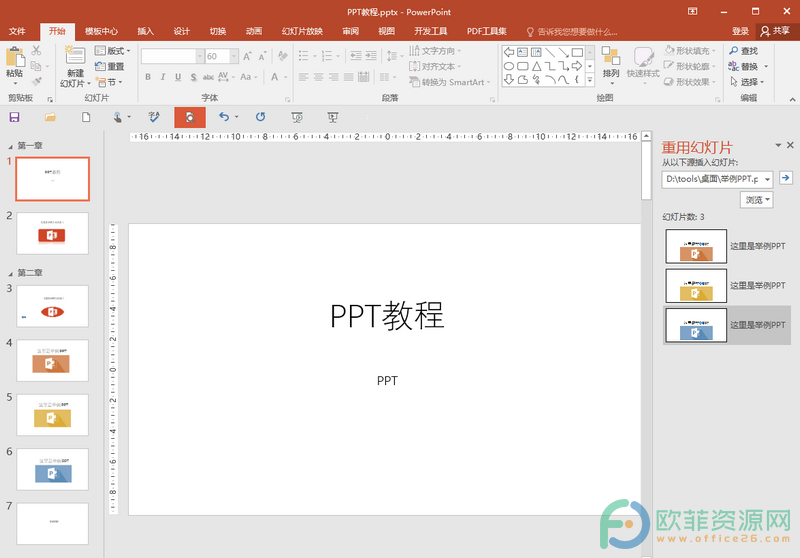Align text right
The height and width of the screenshot is (558, 800).
[333, 77]
